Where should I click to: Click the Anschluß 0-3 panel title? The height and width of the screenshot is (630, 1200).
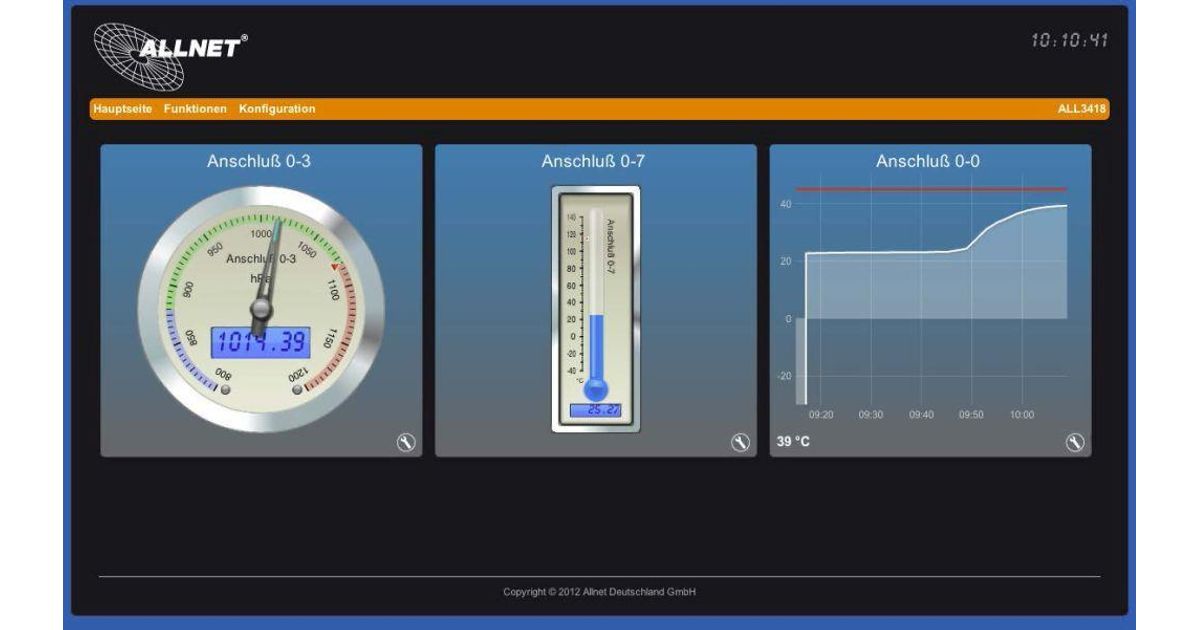pos(259,161)
